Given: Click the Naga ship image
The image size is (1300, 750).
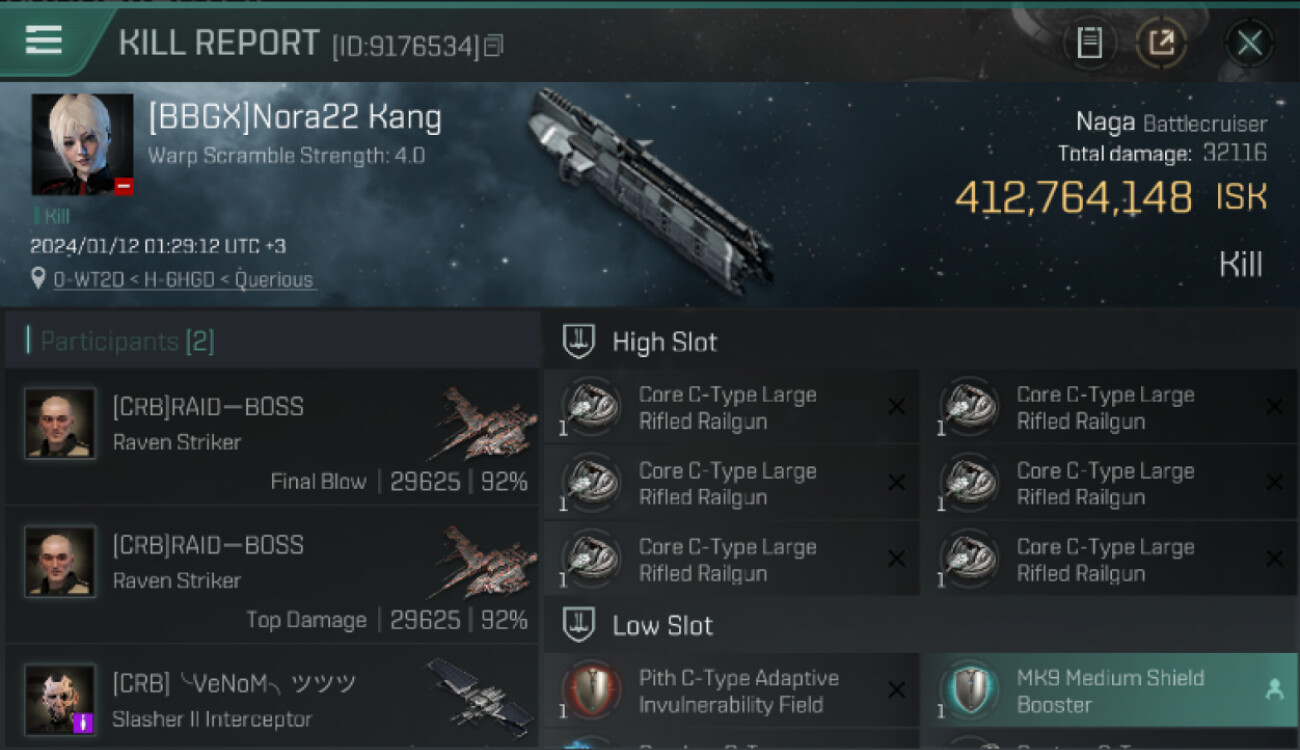Looking at the screenshot, I should [649, 190].
